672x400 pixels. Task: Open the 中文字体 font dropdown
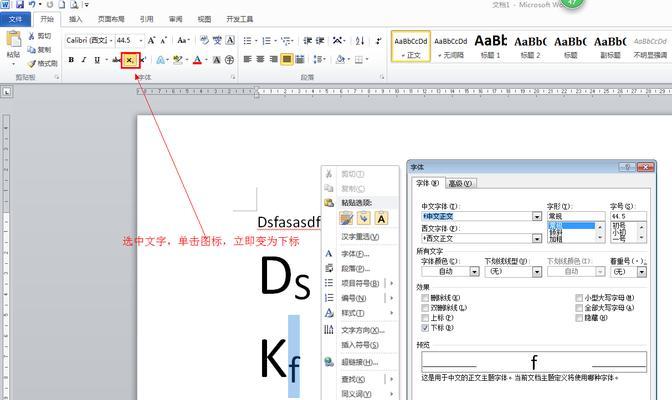pos(537,217)
